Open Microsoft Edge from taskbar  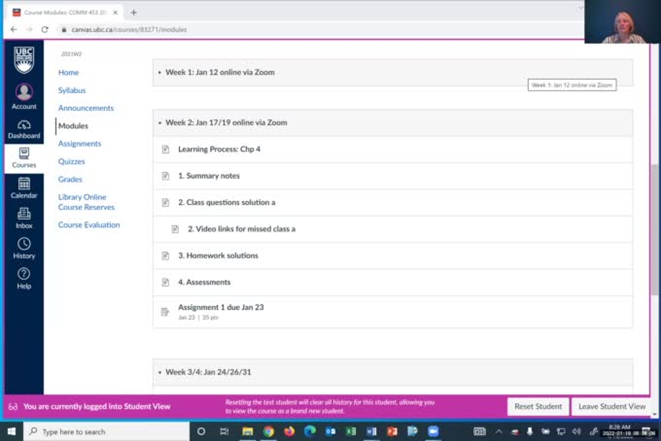tap(310, 431)
